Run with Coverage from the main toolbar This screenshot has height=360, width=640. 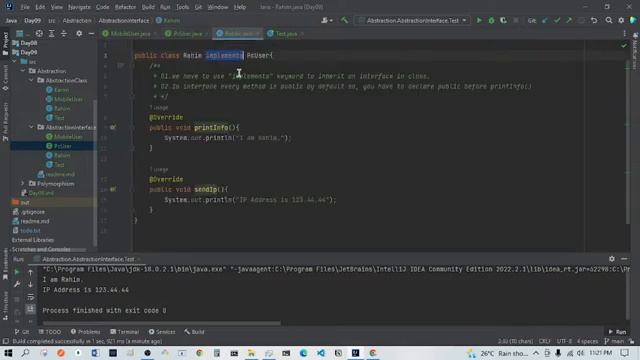[503, 20]
